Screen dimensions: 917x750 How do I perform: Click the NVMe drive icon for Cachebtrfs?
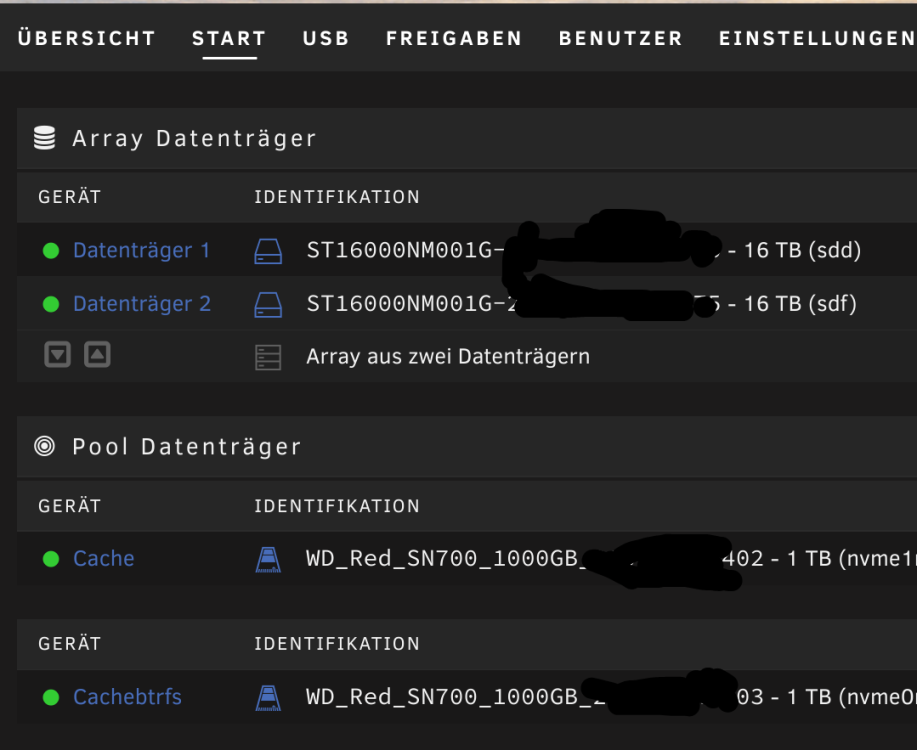268,698
